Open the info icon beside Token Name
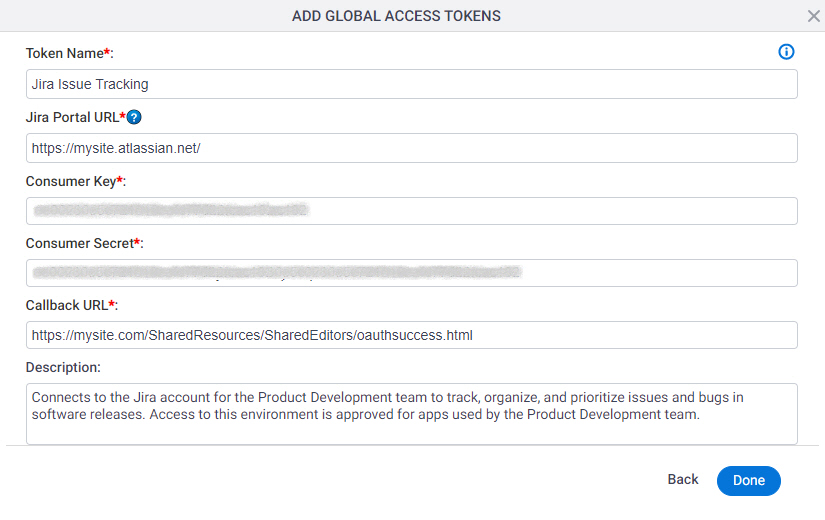825x520 pixels. [786, 52]
